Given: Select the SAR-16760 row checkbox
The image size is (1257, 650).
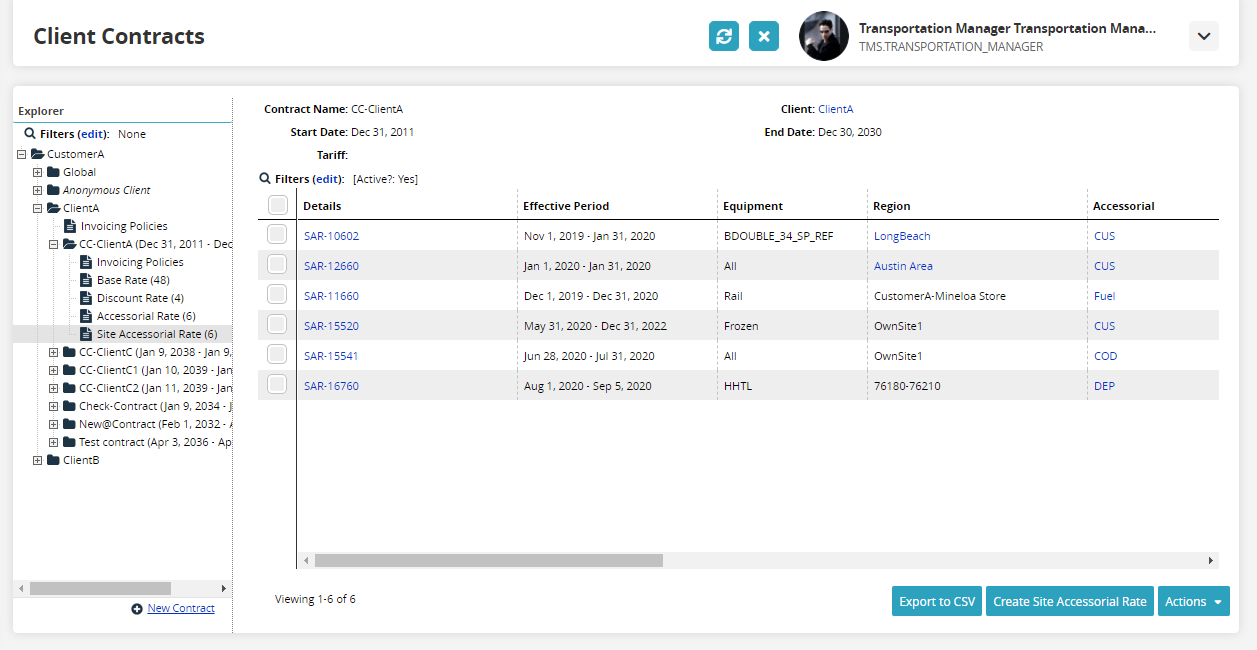Looking at the screenshot, I should pyautogui.click(x=277, y=385).
